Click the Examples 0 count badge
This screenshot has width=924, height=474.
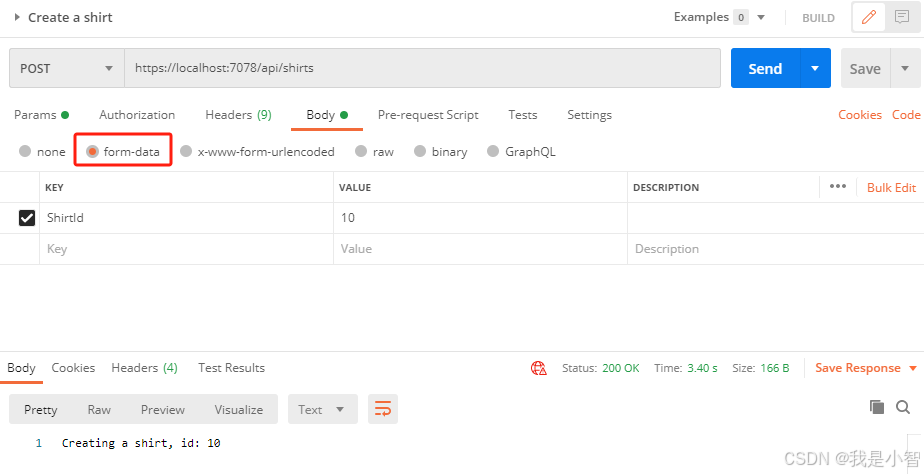741,18
